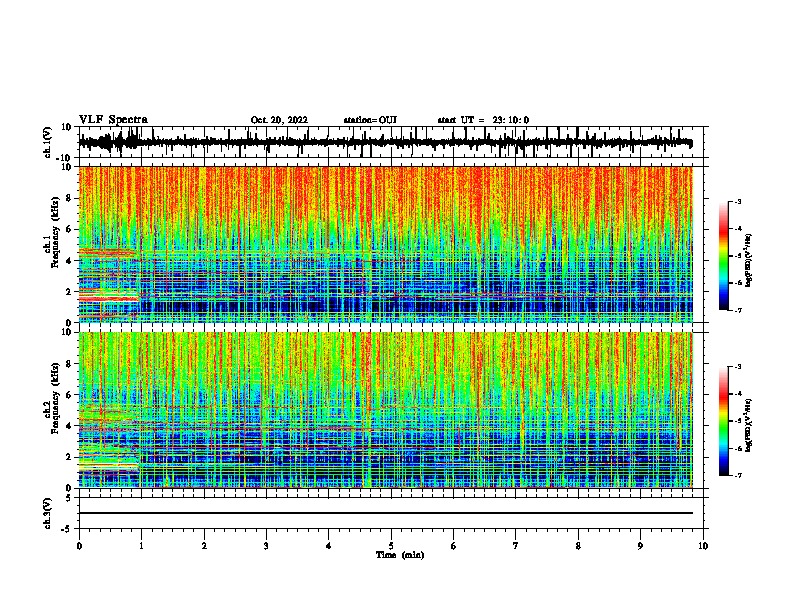
Task: Click the ch.1 voltage waveform trace
Action: pyautogui.click(x=385, y=143)
